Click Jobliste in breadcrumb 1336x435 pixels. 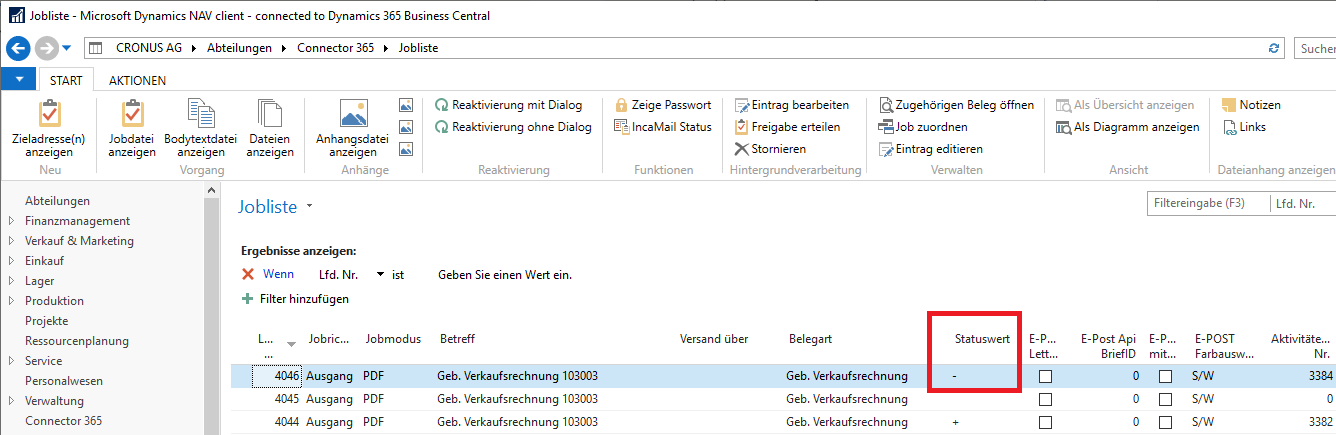pos(418,48)
